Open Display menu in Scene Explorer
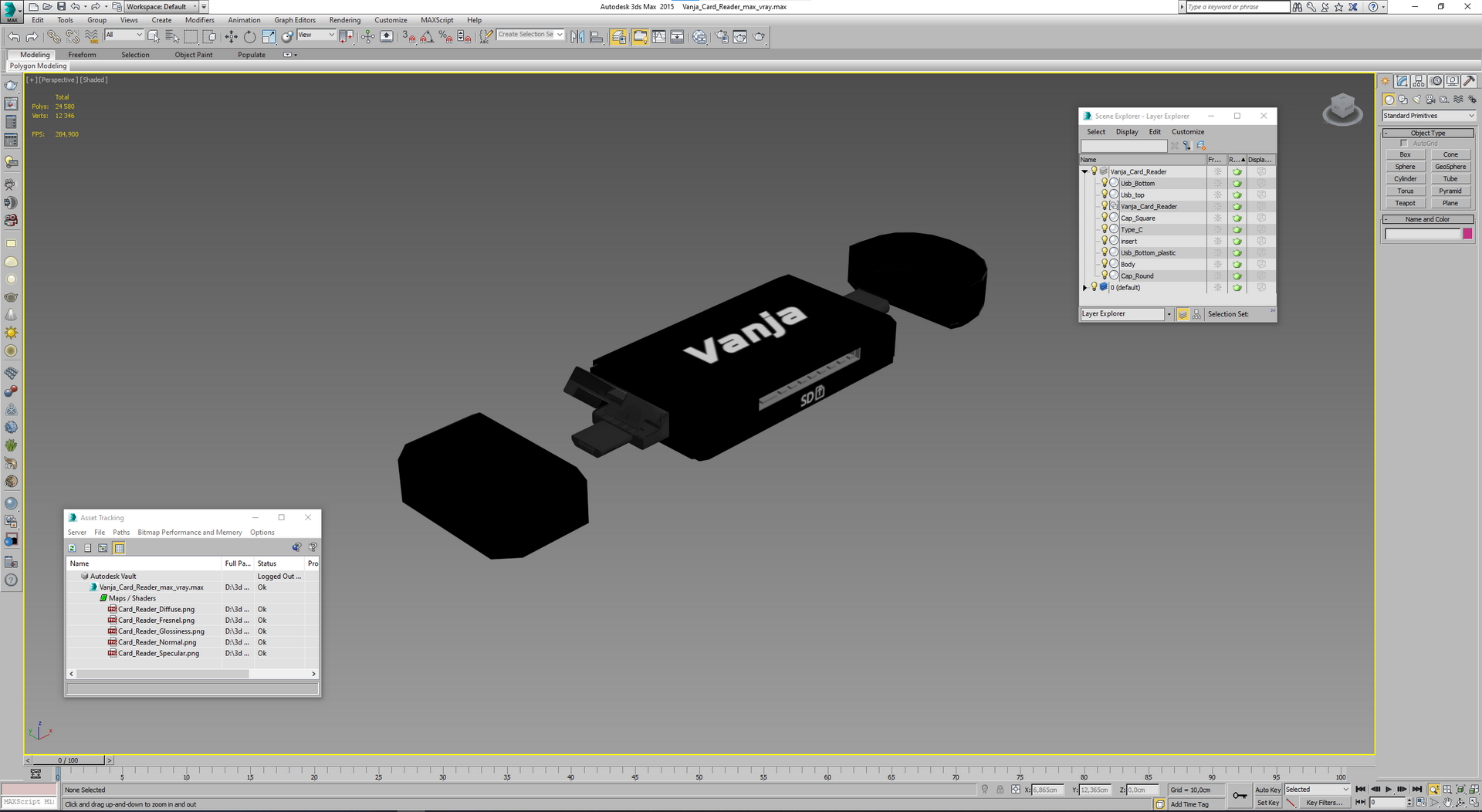Screen dimensions: 1482x812 click(1127, 132)
